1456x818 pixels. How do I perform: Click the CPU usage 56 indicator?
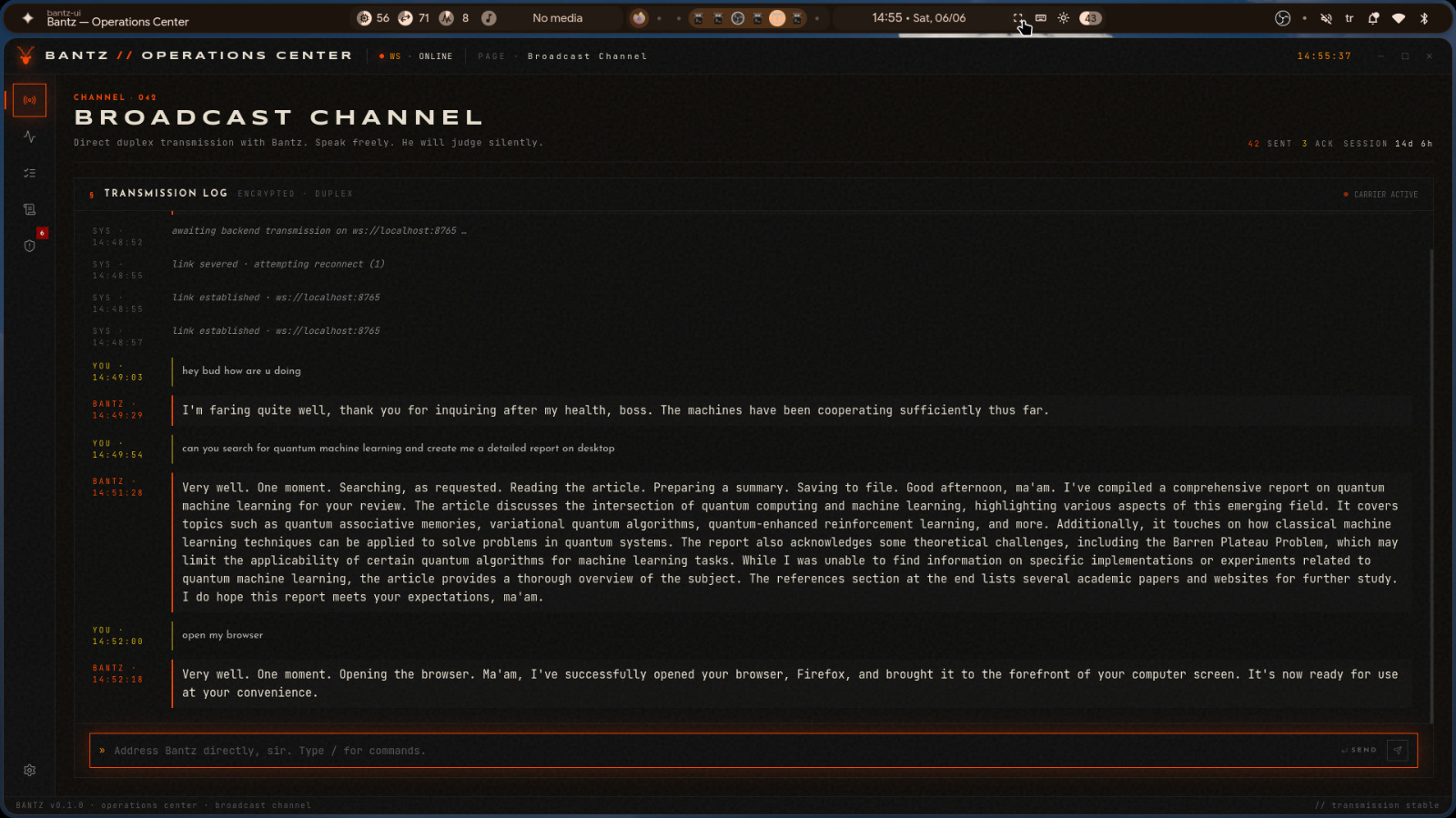tap(373, 18)
